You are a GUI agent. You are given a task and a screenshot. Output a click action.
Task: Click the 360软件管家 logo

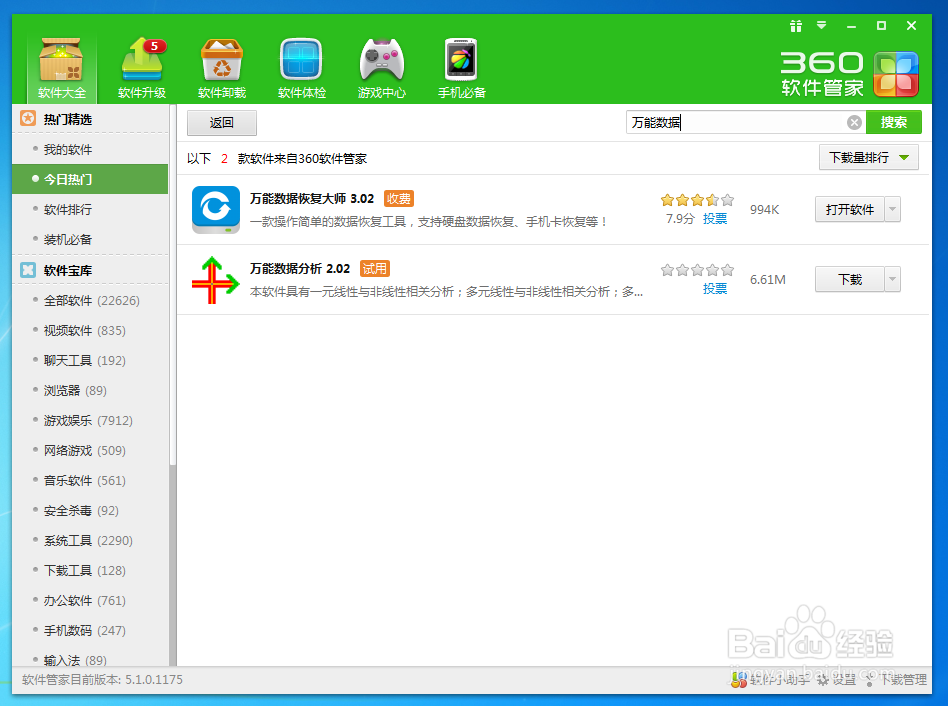(x=849, y=74)
